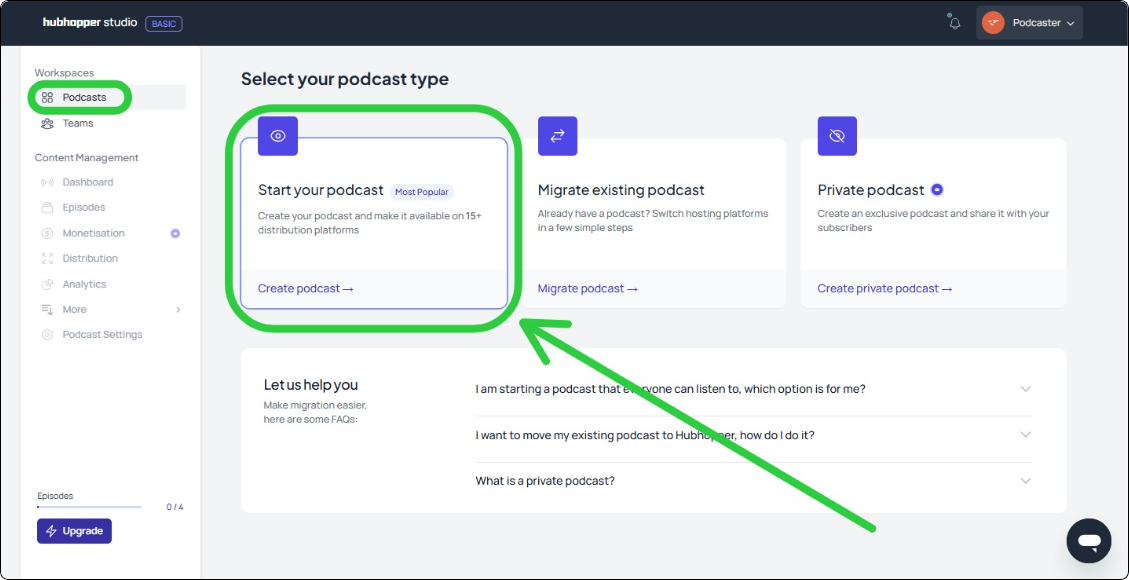
Task: Open the Podcaster account dropdown
Action: coord(1029,23)
